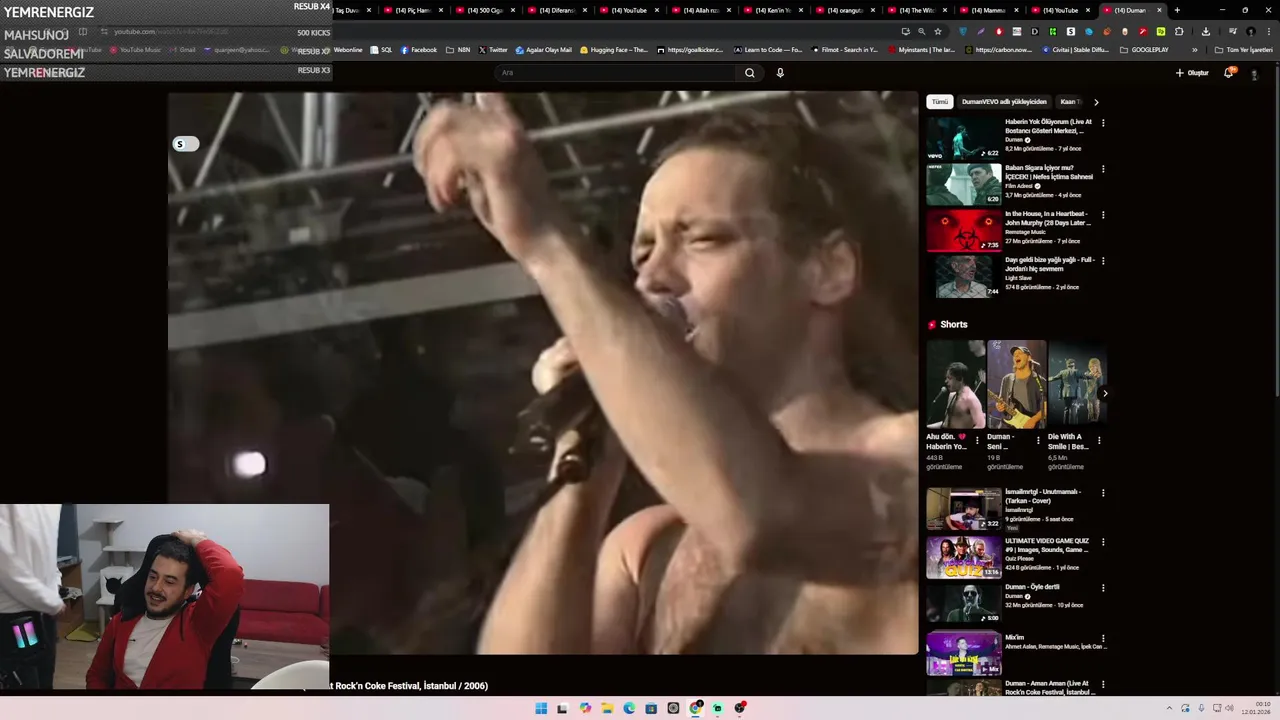Open the Task View taskbar icon
This screenshot has width=1280, height=720.
click(x=563, y=708)
